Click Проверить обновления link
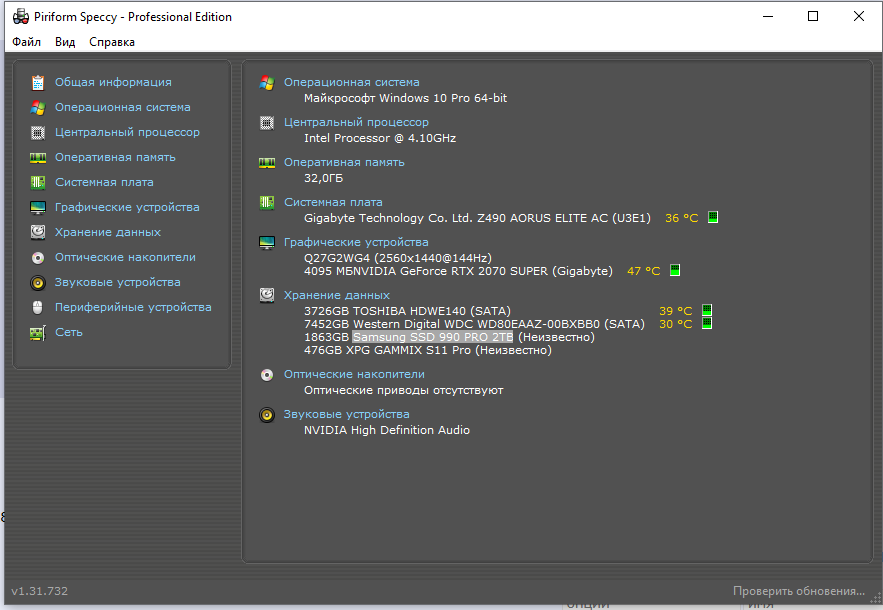The width and height of the screenshot is (883, 610). [x=799, y=591]
